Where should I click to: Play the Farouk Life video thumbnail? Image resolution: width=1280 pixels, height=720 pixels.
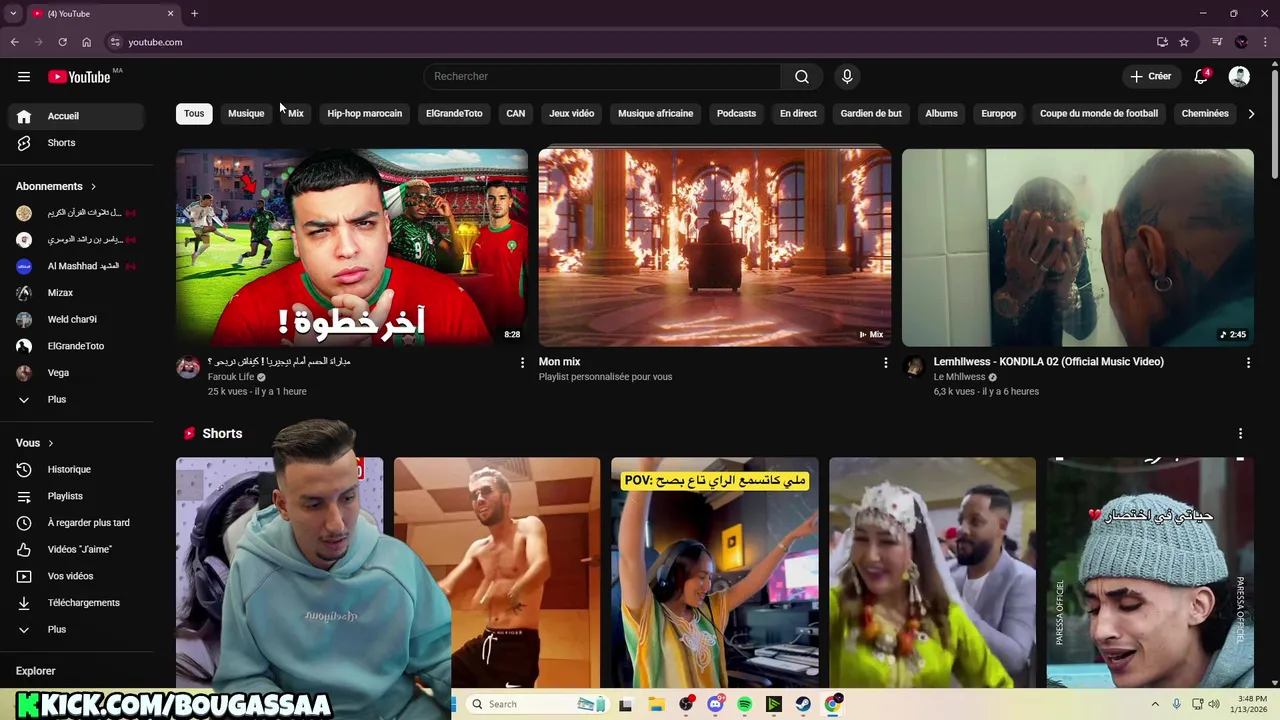(x=352, y=248)
